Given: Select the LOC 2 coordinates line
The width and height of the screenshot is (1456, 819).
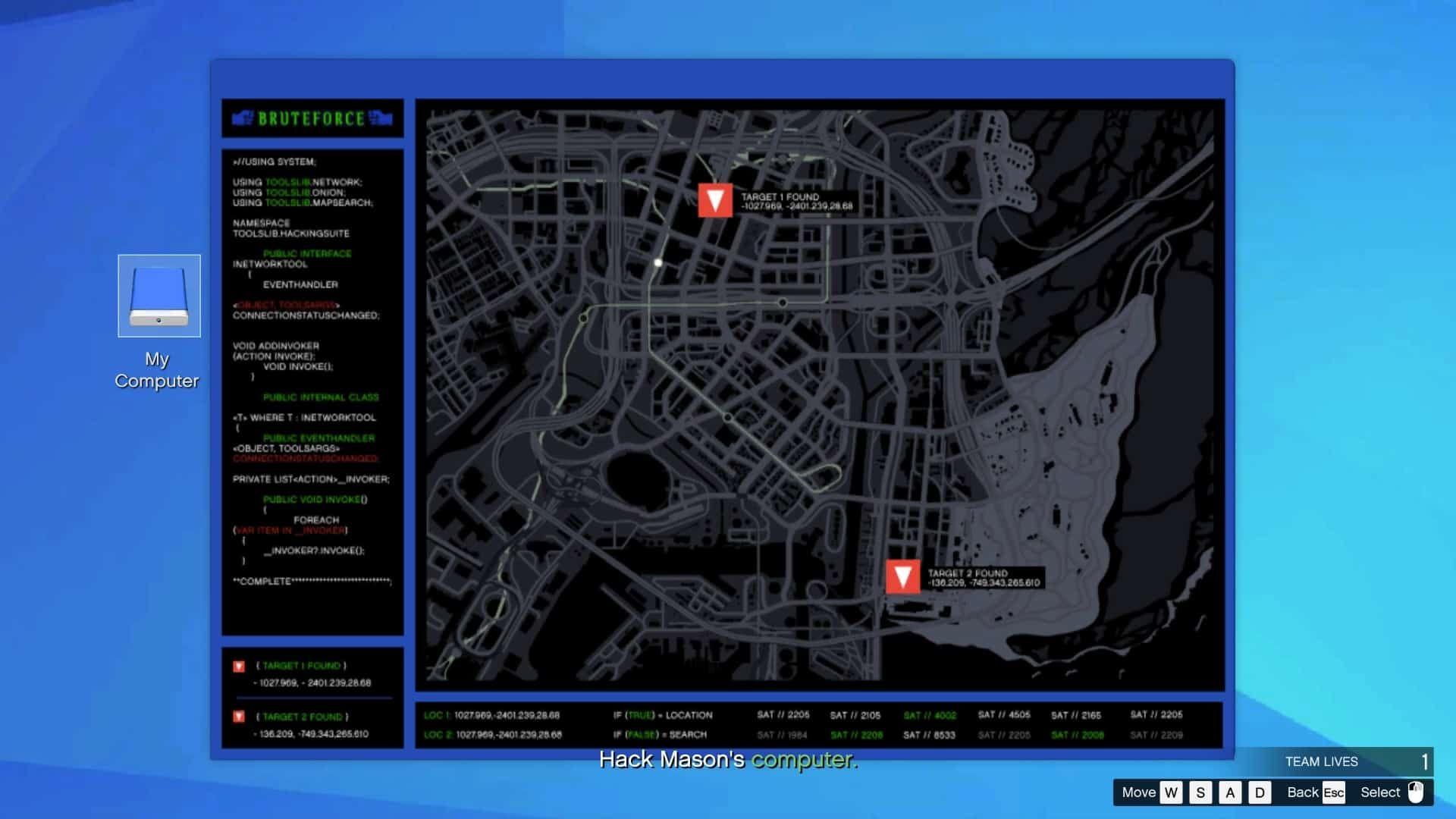Looking at the screenshot, I should point(493,735).
